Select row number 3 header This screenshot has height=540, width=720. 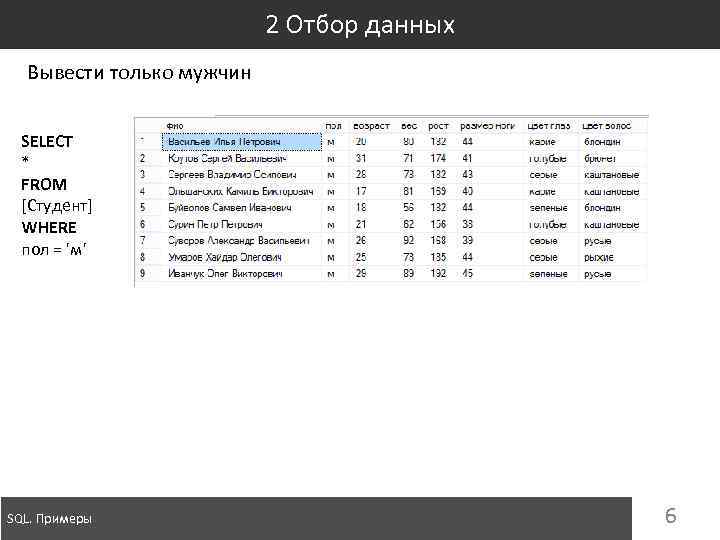[x=142, y=175]
